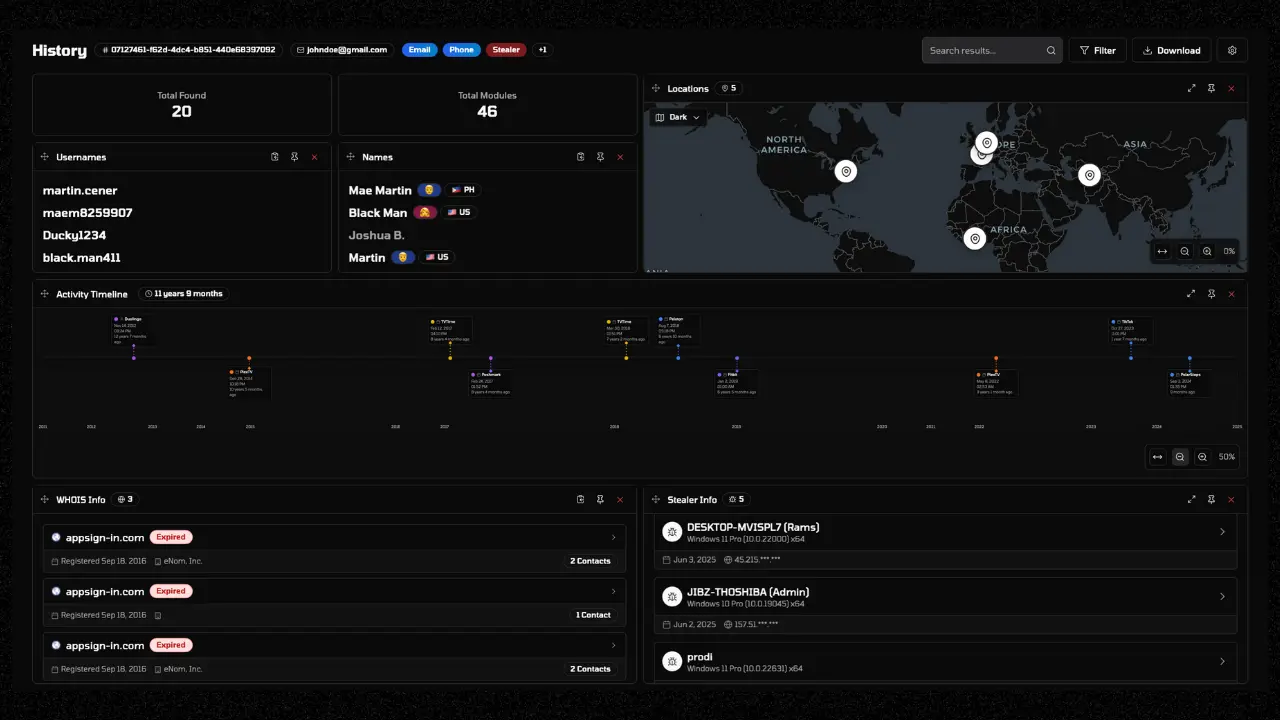This screenshot has width=1280, height=720.
Task: Click the search magnifier icon
Action: point(1051,50)
